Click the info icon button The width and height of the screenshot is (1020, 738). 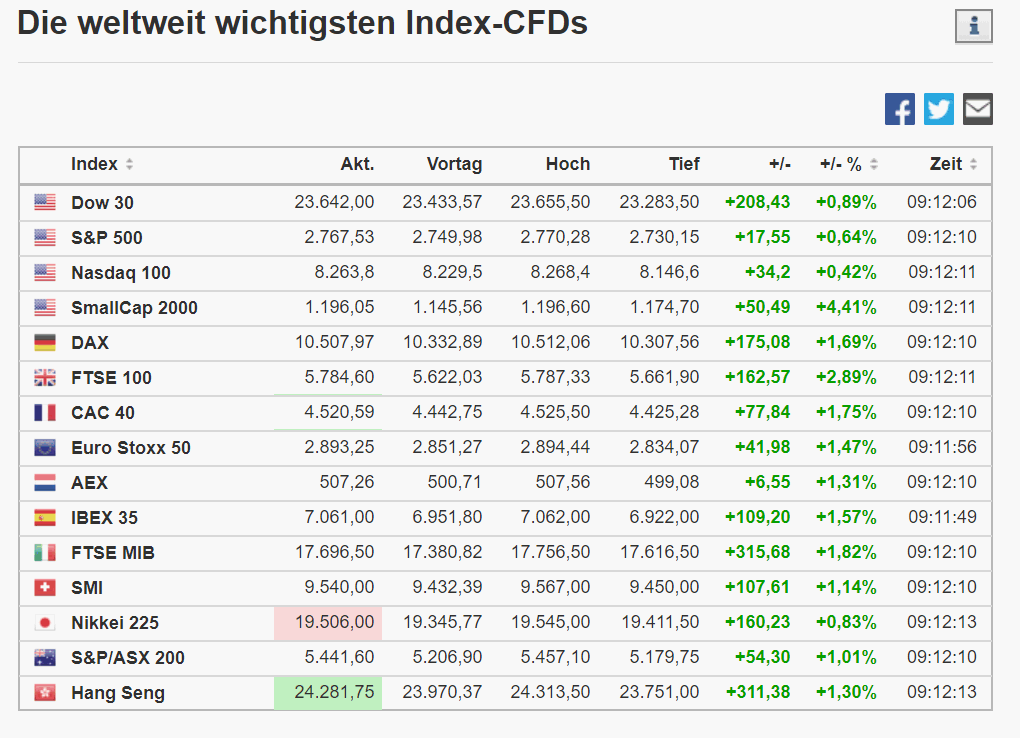pyautogui.click(x=973, y=27)
